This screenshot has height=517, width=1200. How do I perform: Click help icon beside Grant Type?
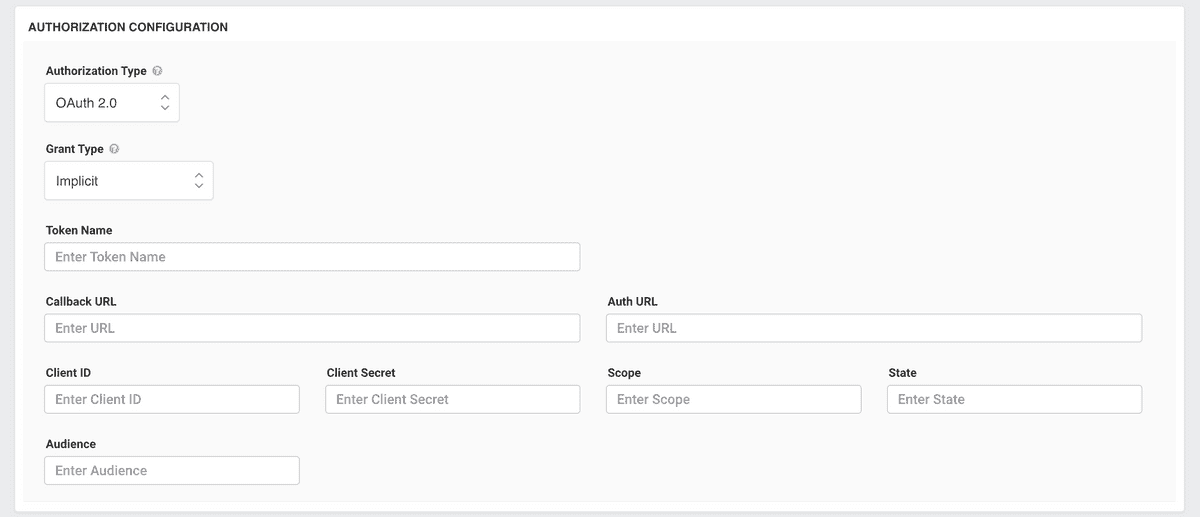(x=114, y=150)
